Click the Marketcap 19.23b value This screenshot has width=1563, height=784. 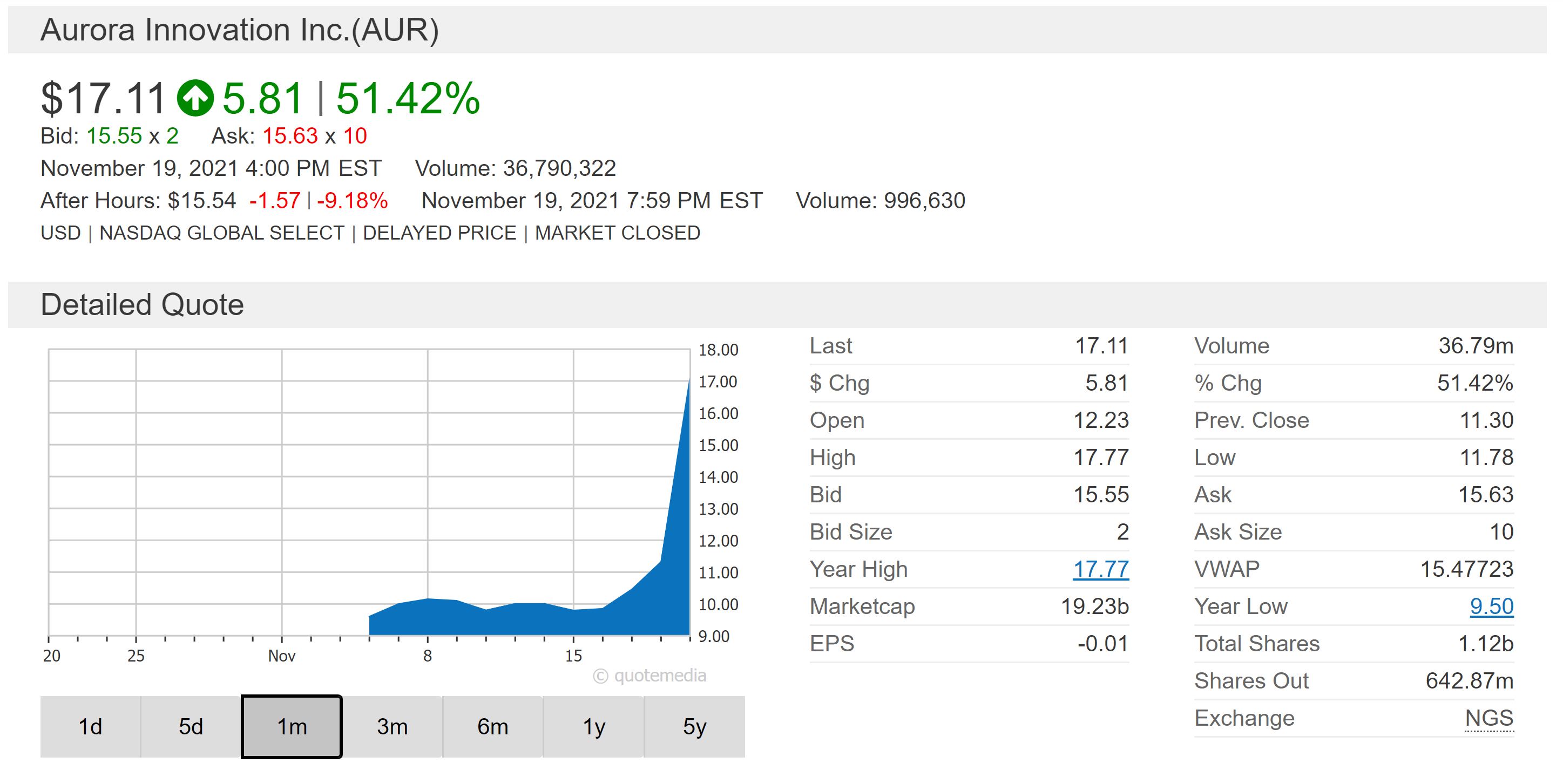pos(1094,606)
